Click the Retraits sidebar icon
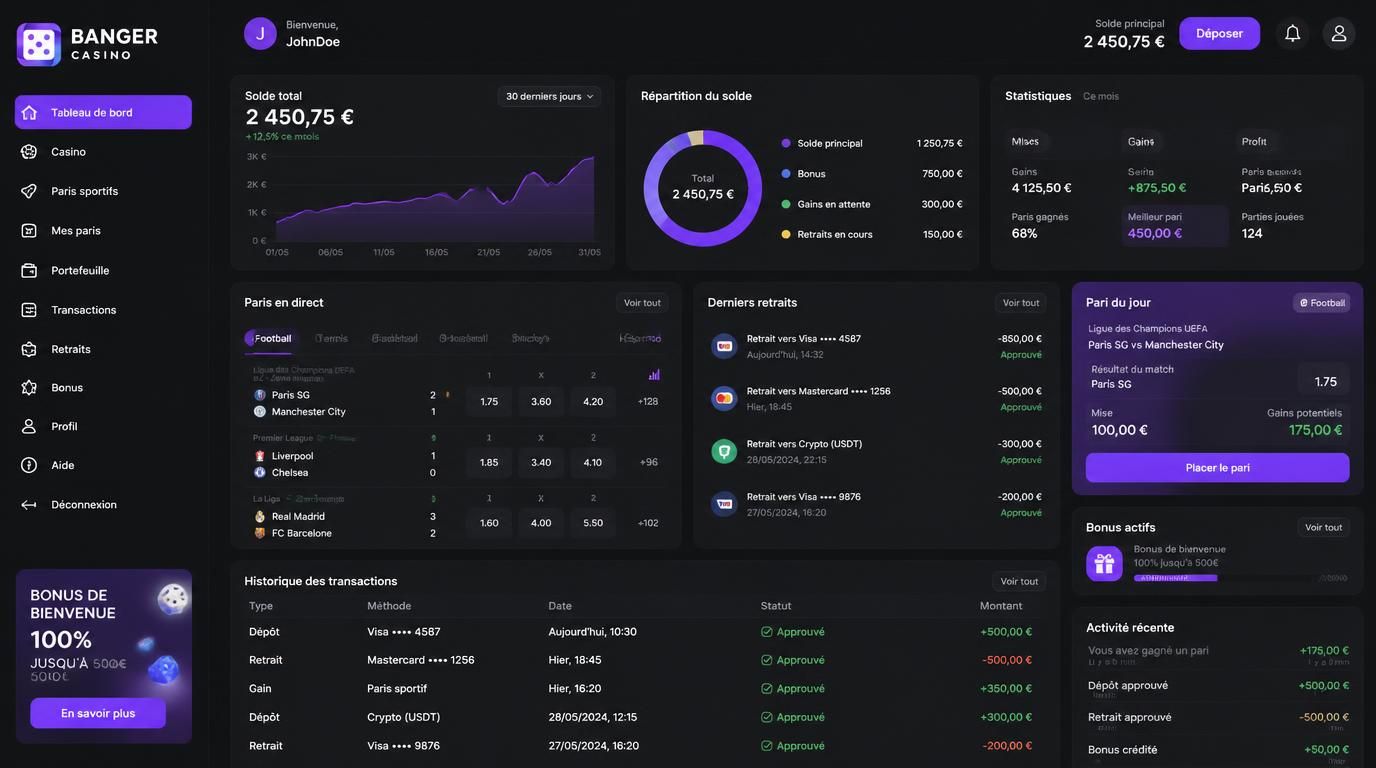The image size is (1376, 768). click(x=29, y=349)
